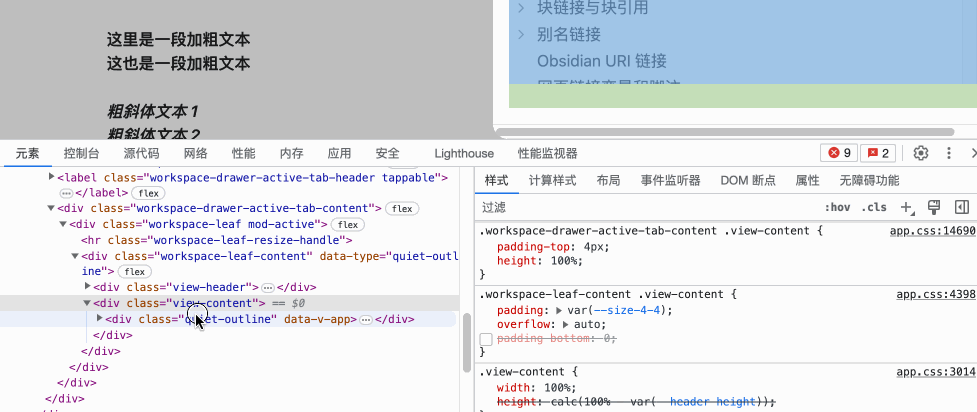Open the DevTools three-dot more menu
Viewport: 977px width, 412px height.
[x=950, y=153]
